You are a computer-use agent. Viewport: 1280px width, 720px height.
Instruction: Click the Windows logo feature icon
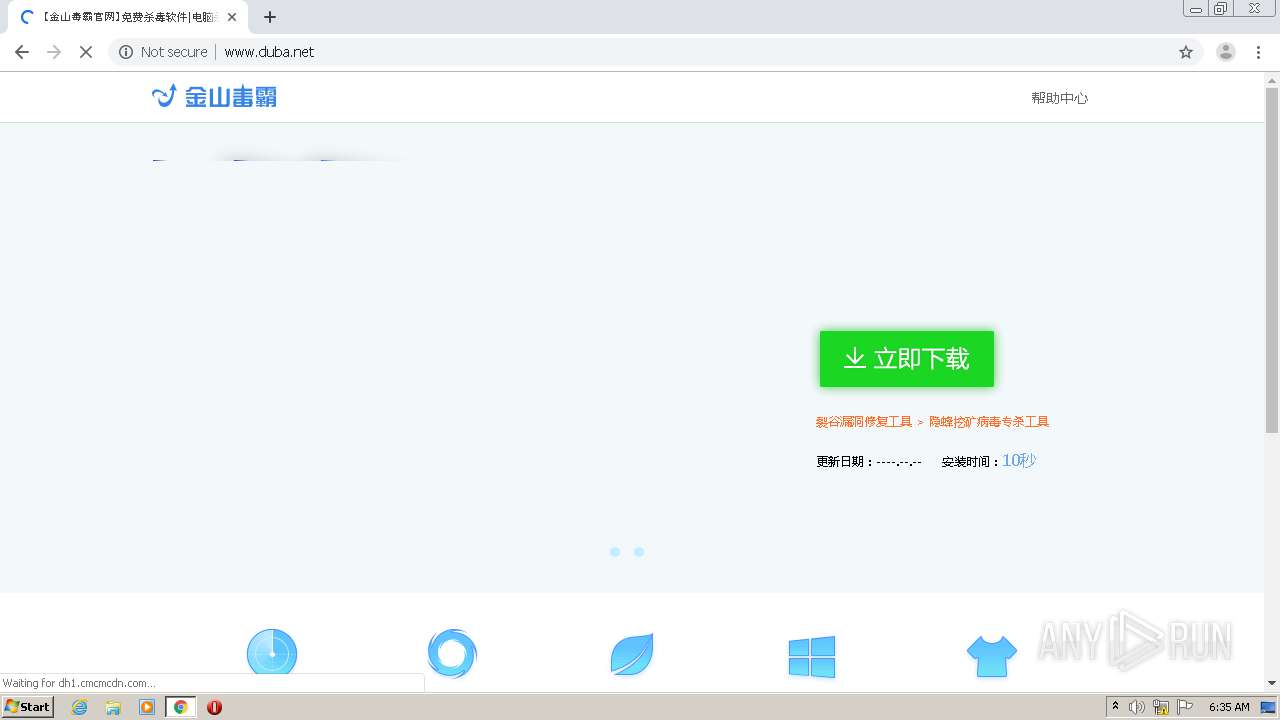812,656
